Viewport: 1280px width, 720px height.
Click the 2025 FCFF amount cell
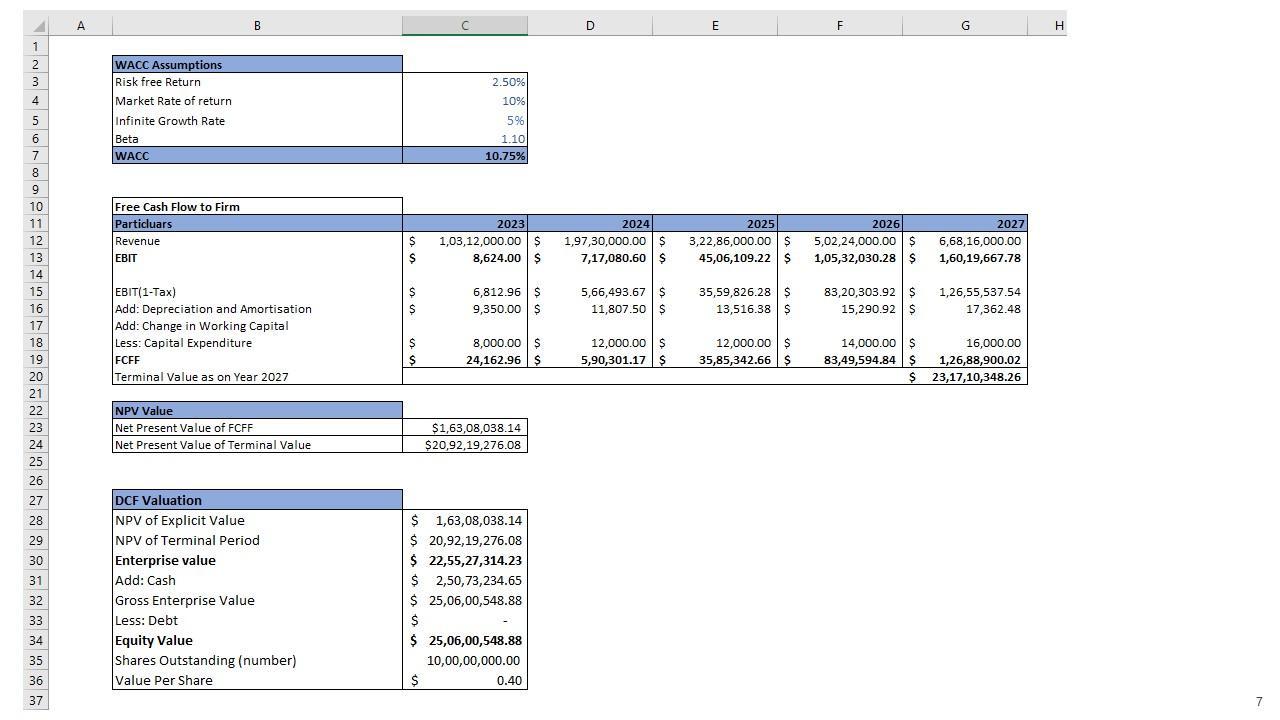coord(715,360)
